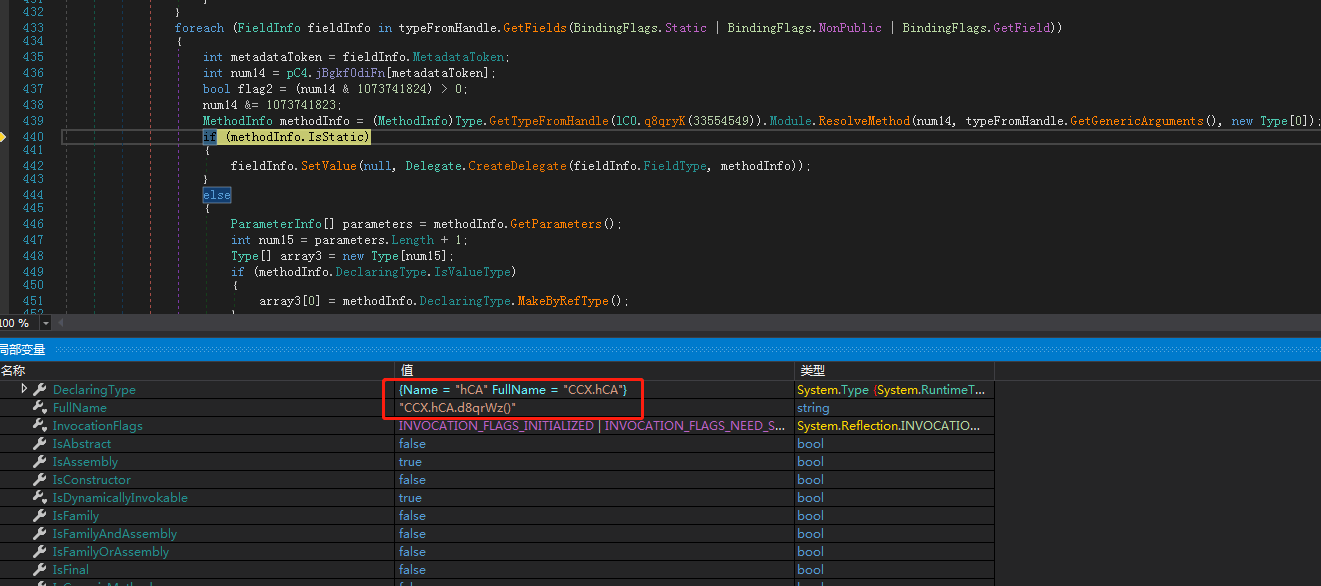This screenshot has width=1321, height=586.
Task: Click the false value of IsConstructor
Action: pos(412,479)
